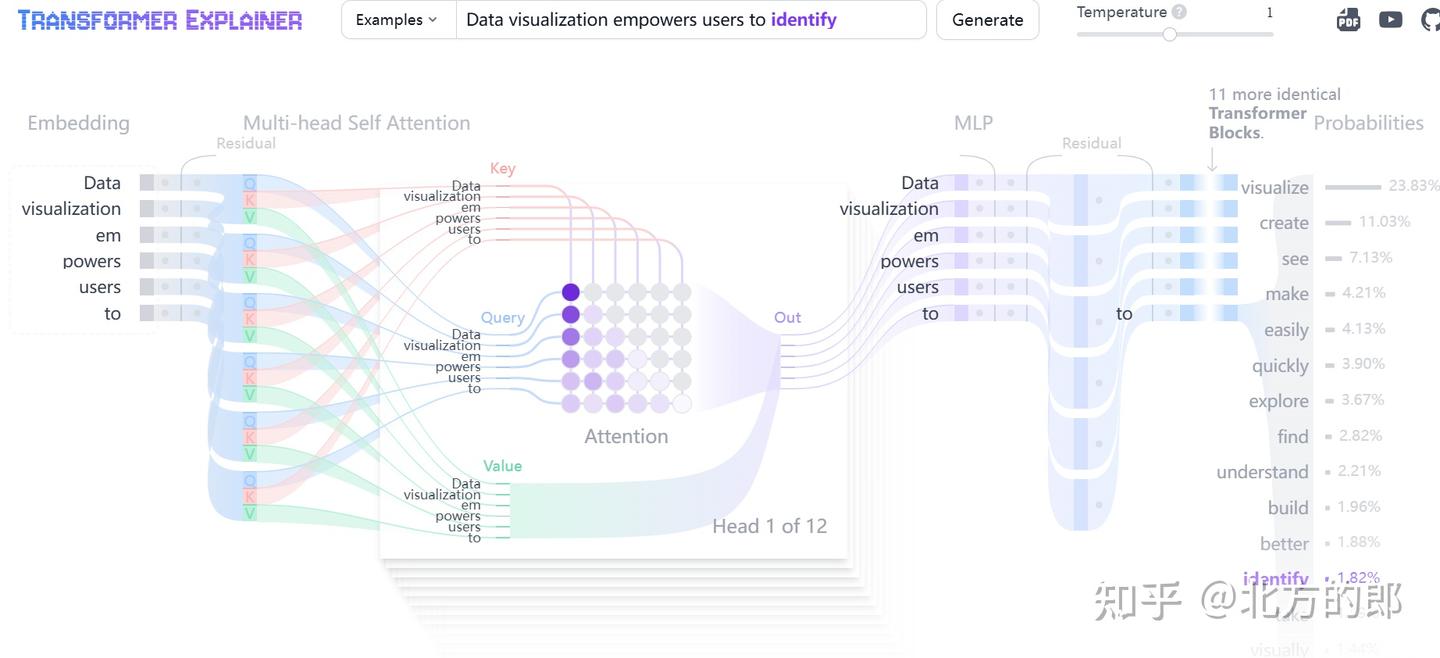Viewport: 1440px width, 658px height.
Task: Open the PDF paper icon
Action: [x=1348, y=19]
